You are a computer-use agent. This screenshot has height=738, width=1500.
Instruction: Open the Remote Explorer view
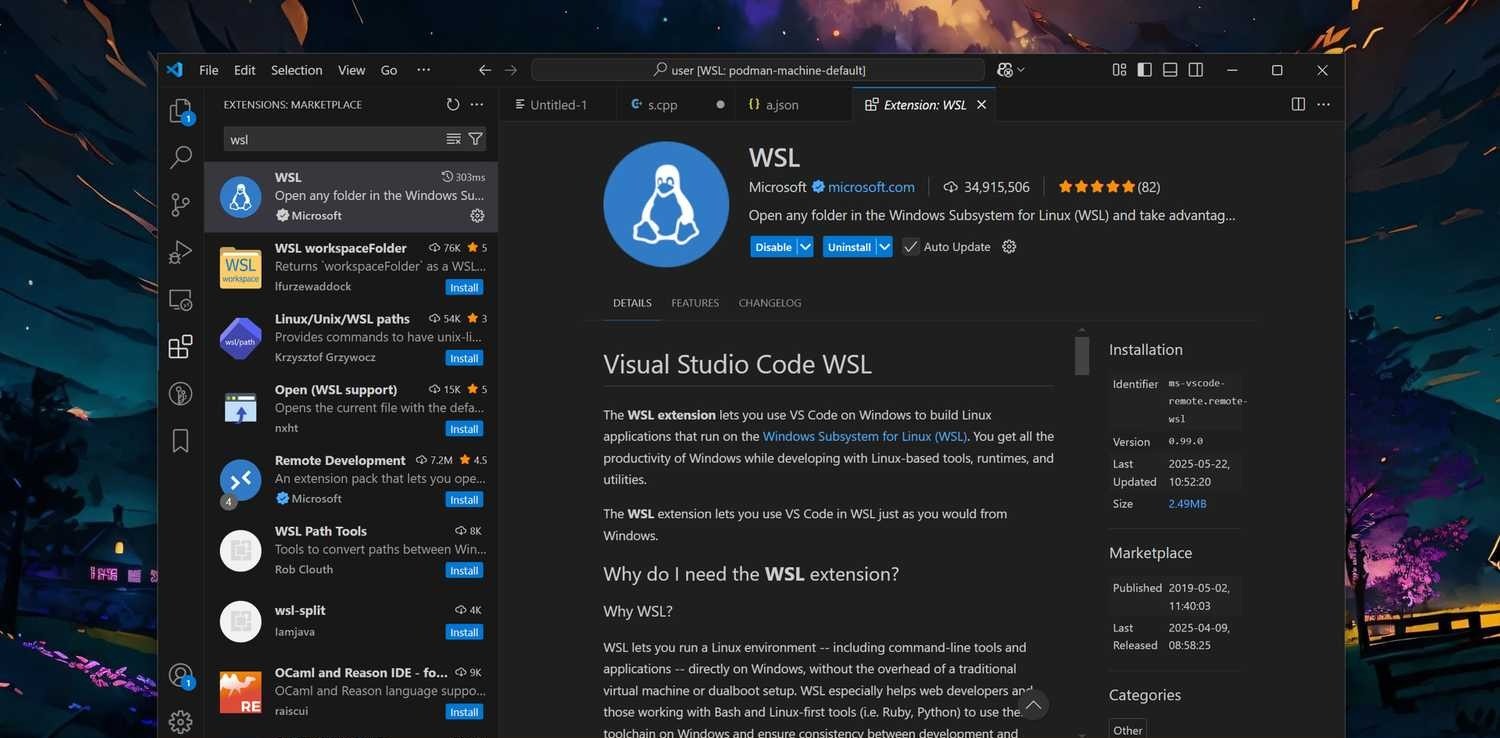(x=180, y=300)
